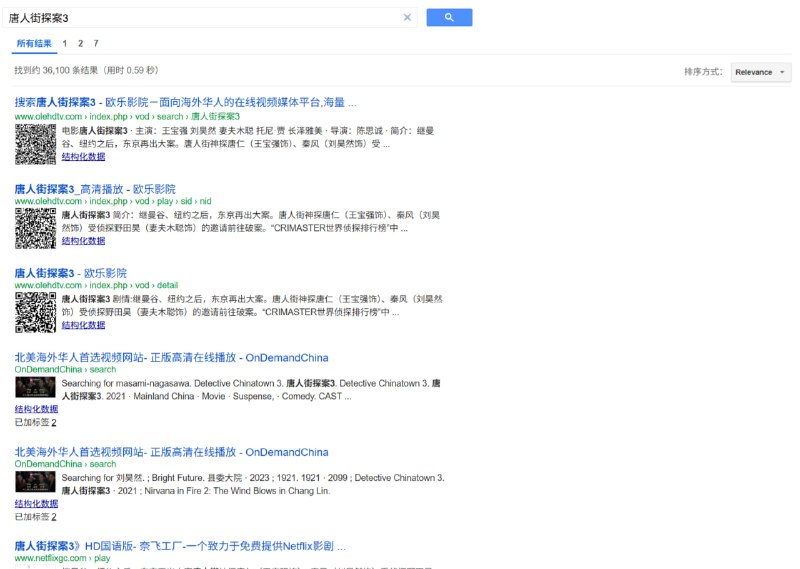Open the Relevance sort dropdown
The width and height of the screenshot is (800, 569).
761,72
